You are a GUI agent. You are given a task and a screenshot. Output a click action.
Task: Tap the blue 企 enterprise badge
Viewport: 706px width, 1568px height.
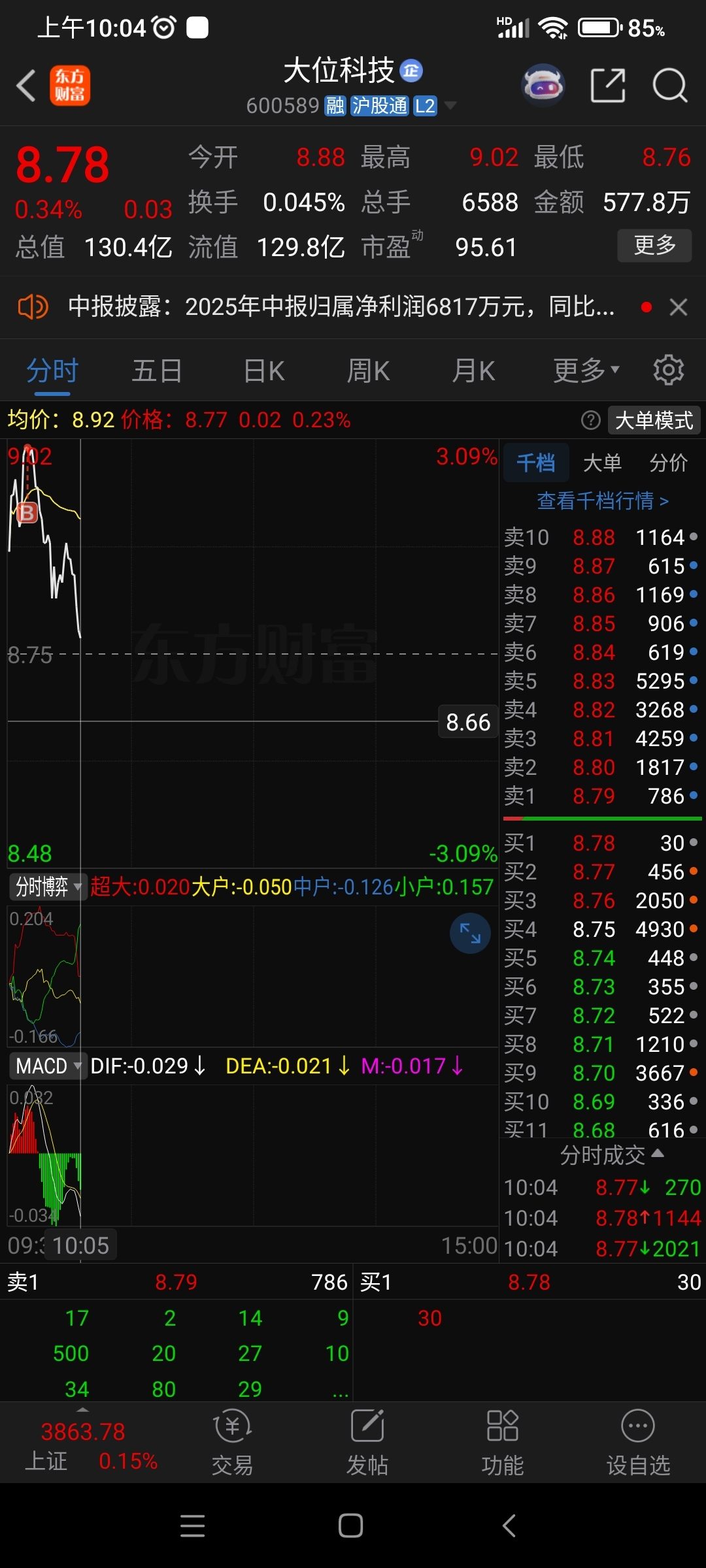411,71
